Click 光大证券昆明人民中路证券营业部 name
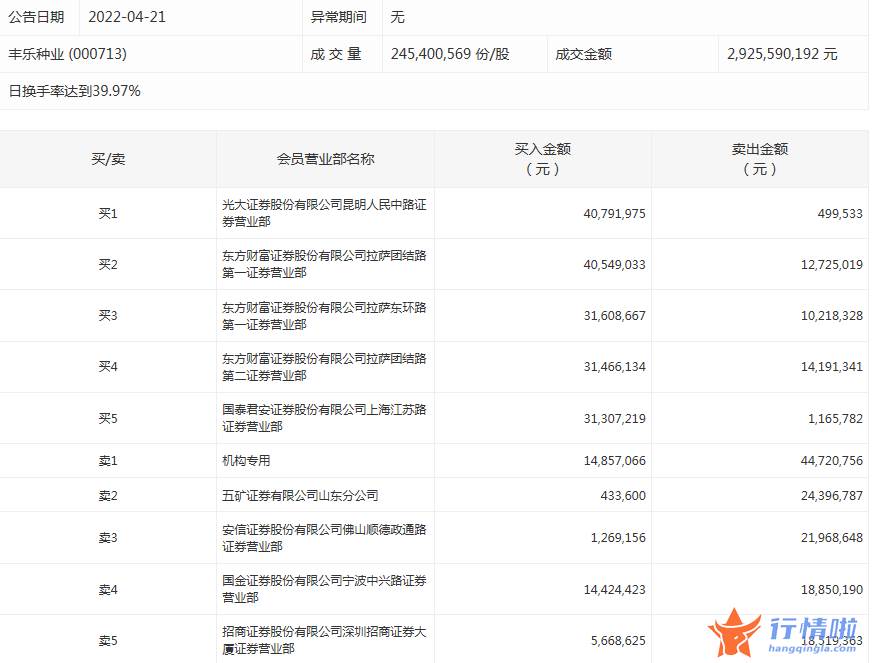This screenshot has height=663, width=873. point(324,213)
